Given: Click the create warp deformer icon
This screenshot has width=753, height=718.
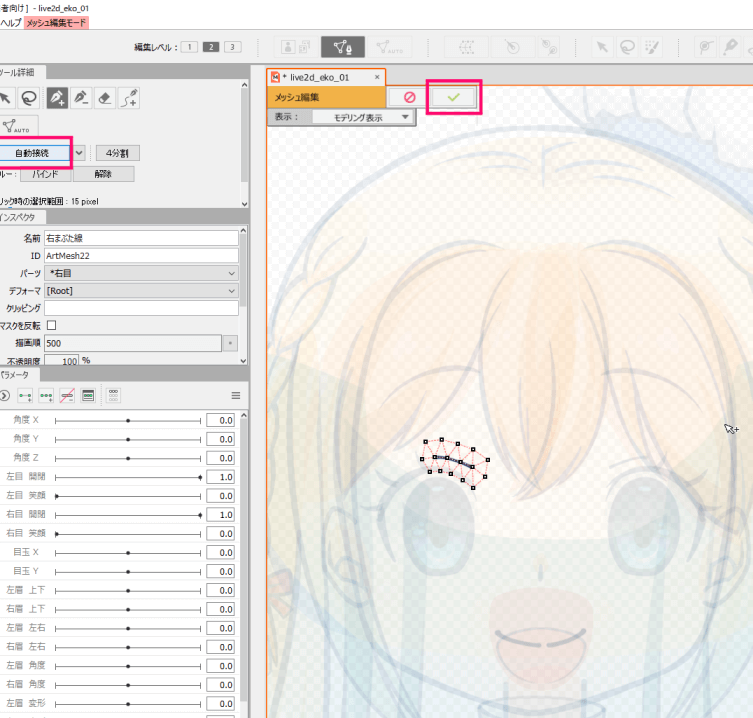Looking at the screenshot, I should [x=466, y=47].
